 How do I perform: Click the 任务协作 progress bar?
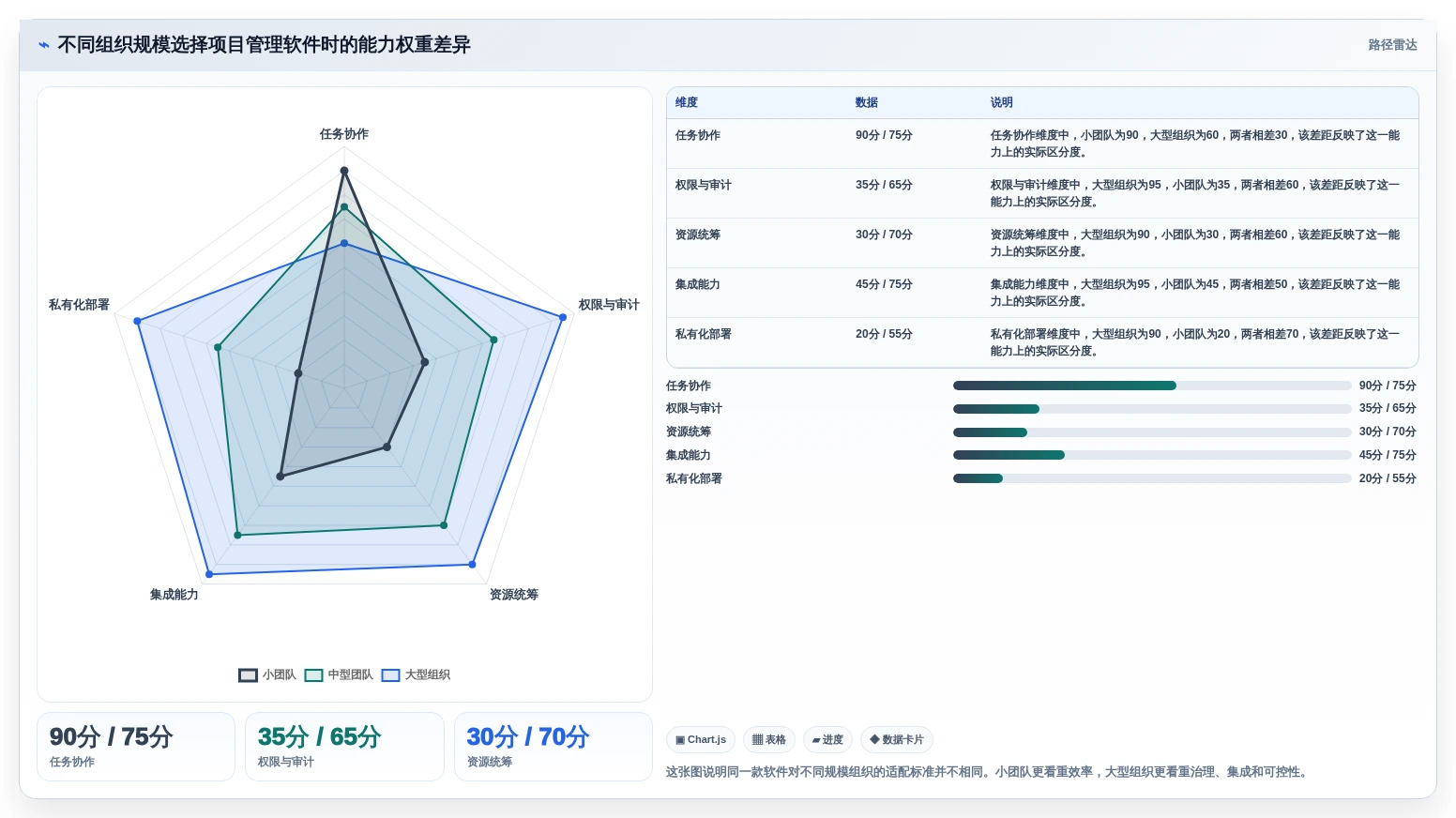click(1152, 386)
